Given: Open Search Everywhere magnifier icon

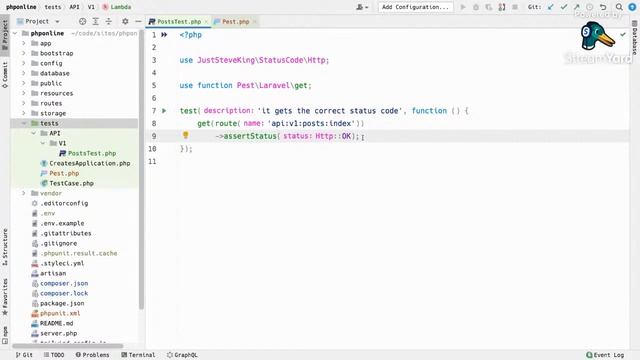Looking at the screenshot, I should pyautogui.click(x=619, y=7).
